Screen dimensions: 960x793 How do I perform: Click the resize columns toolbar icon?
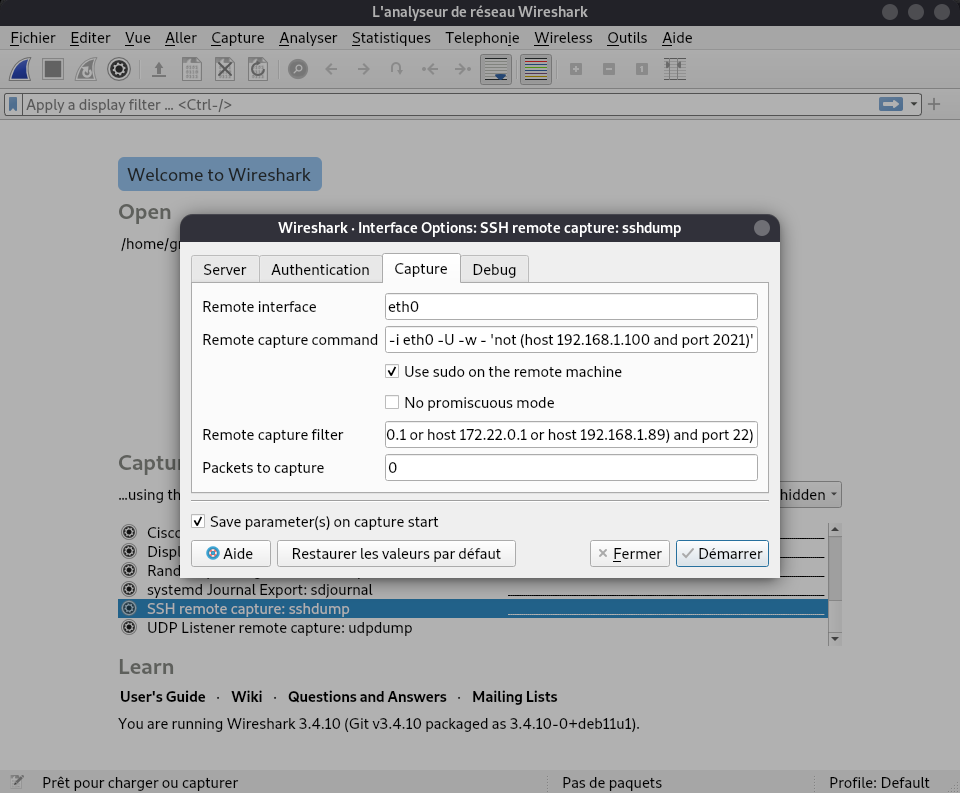point(676,69)
